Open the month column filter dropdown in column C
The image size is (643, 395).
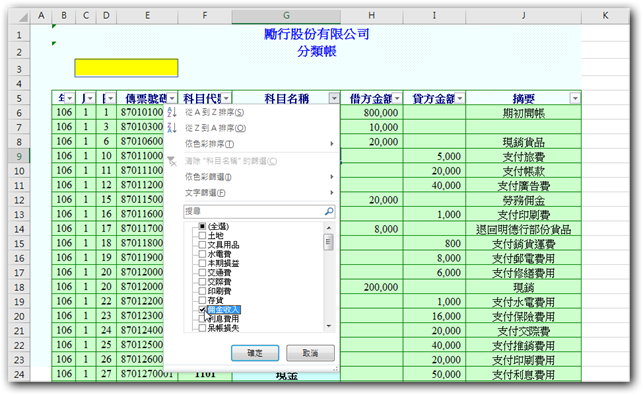click(x=90, y=98)
